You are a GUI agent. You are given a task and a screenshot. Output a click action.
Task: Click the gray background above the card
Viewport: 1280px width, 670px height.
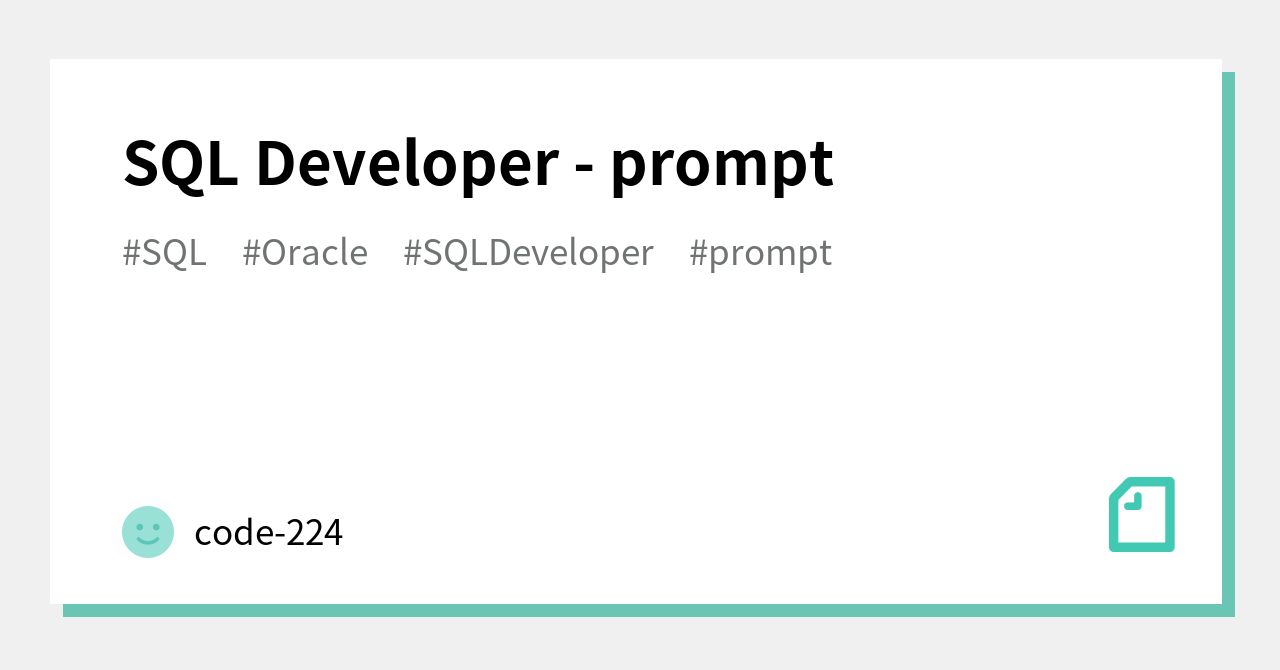pyautogui.click(x=640, y=28)
